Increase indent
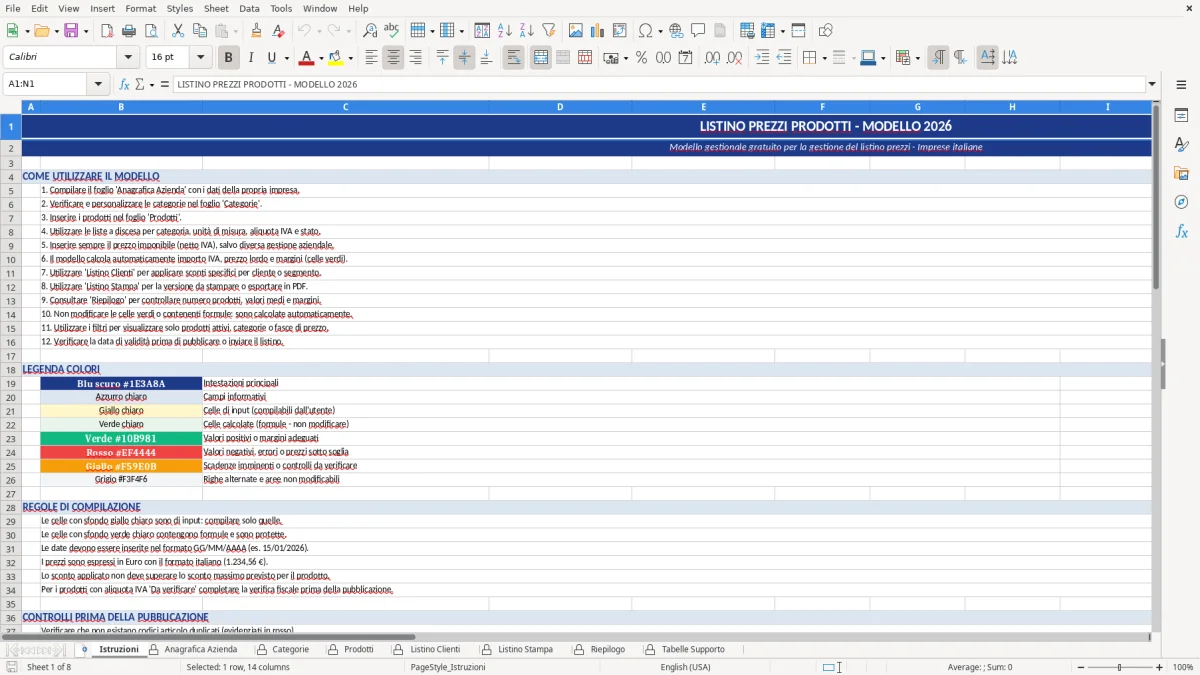This screenshot has height=675, width=1200. tap(762, 58)
